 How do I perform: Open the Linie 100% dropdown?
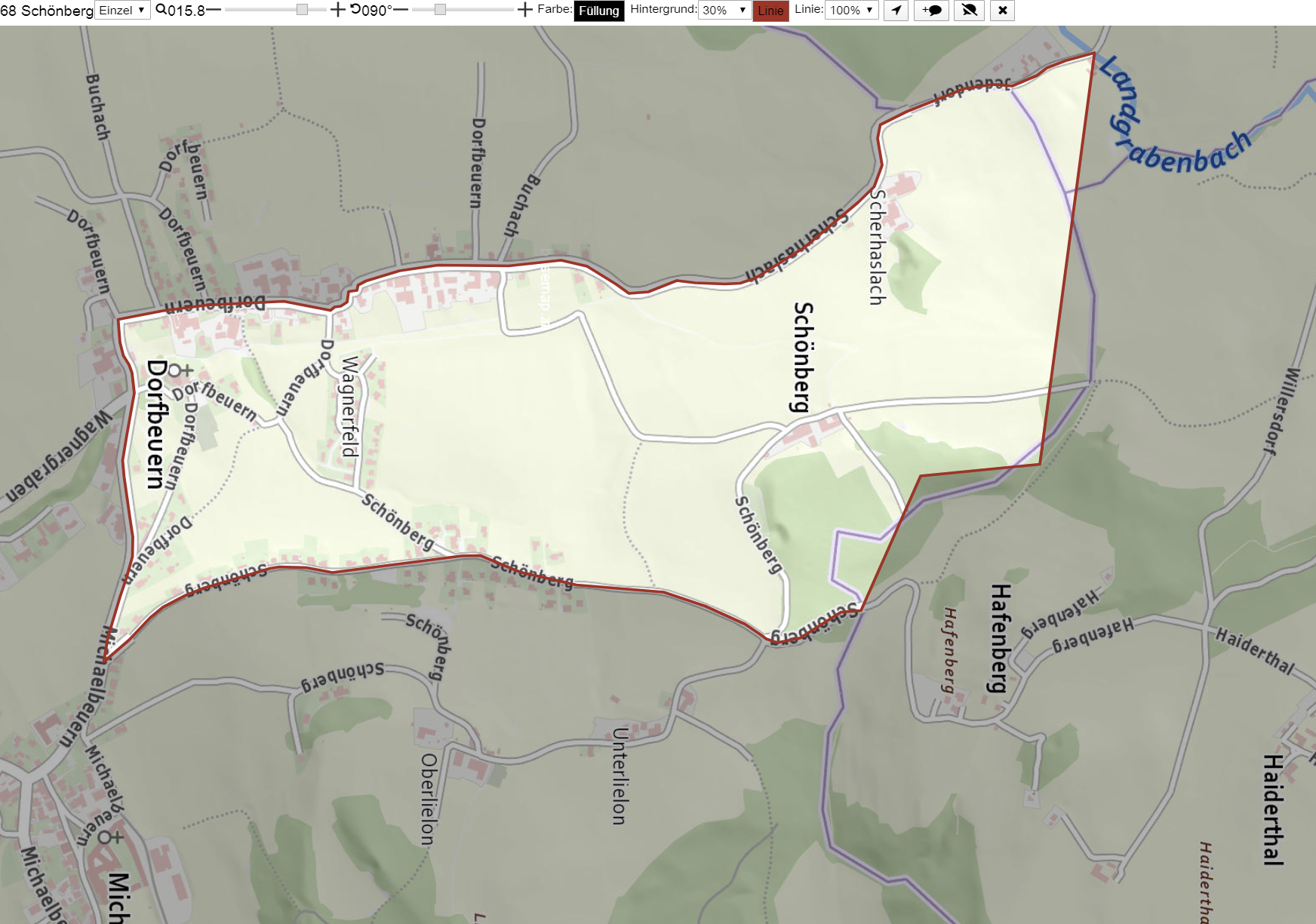(851, 10)
